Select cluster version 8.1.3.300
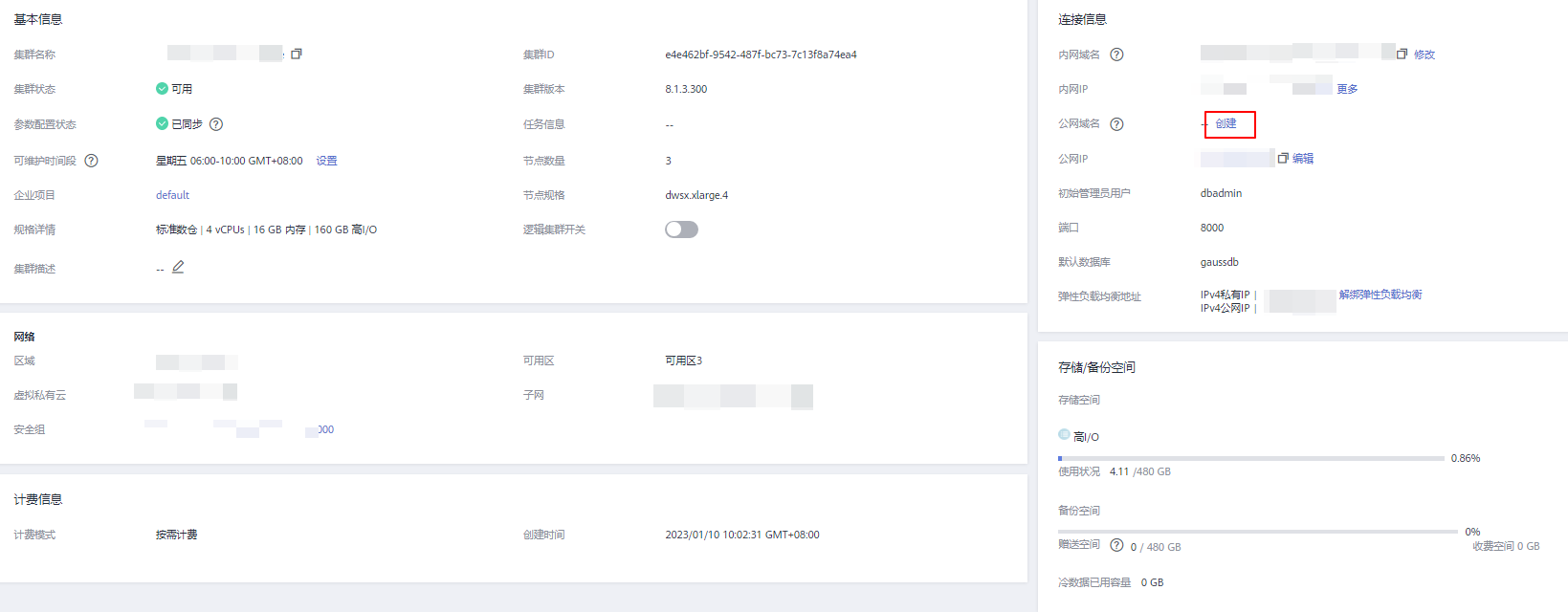The image size is (1568, 612). (x=686, y=89)
